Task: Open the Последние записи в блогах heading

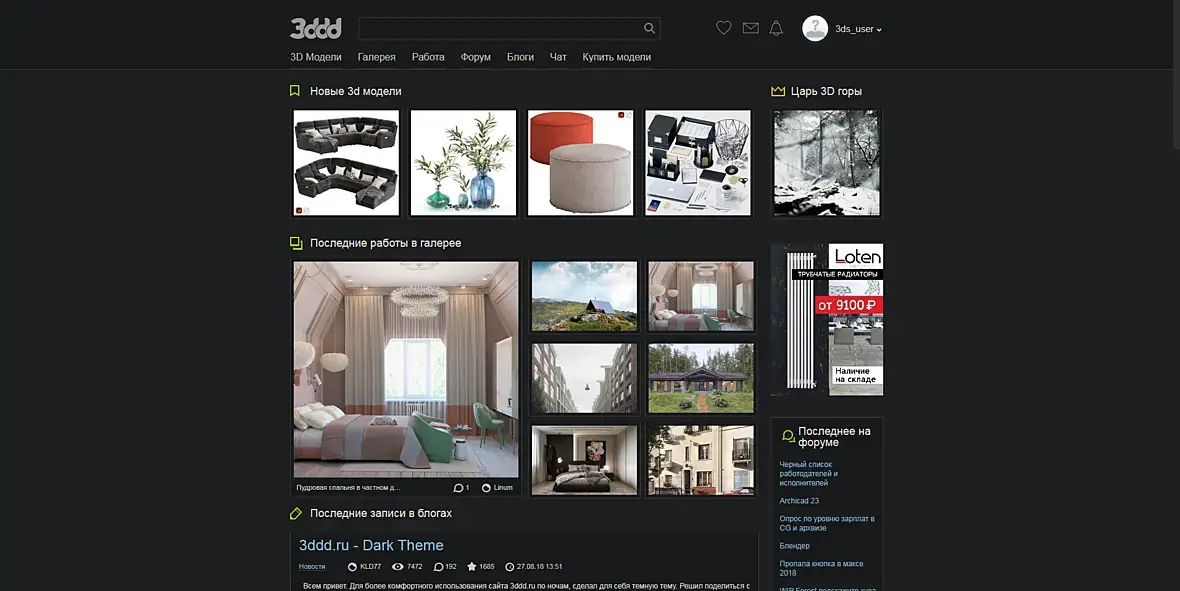Action: click(x=382, y=513)
